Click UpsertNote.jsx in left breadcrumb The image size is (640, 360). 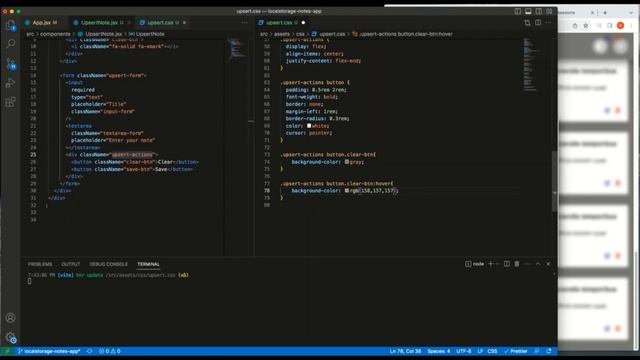click(104, 34)
